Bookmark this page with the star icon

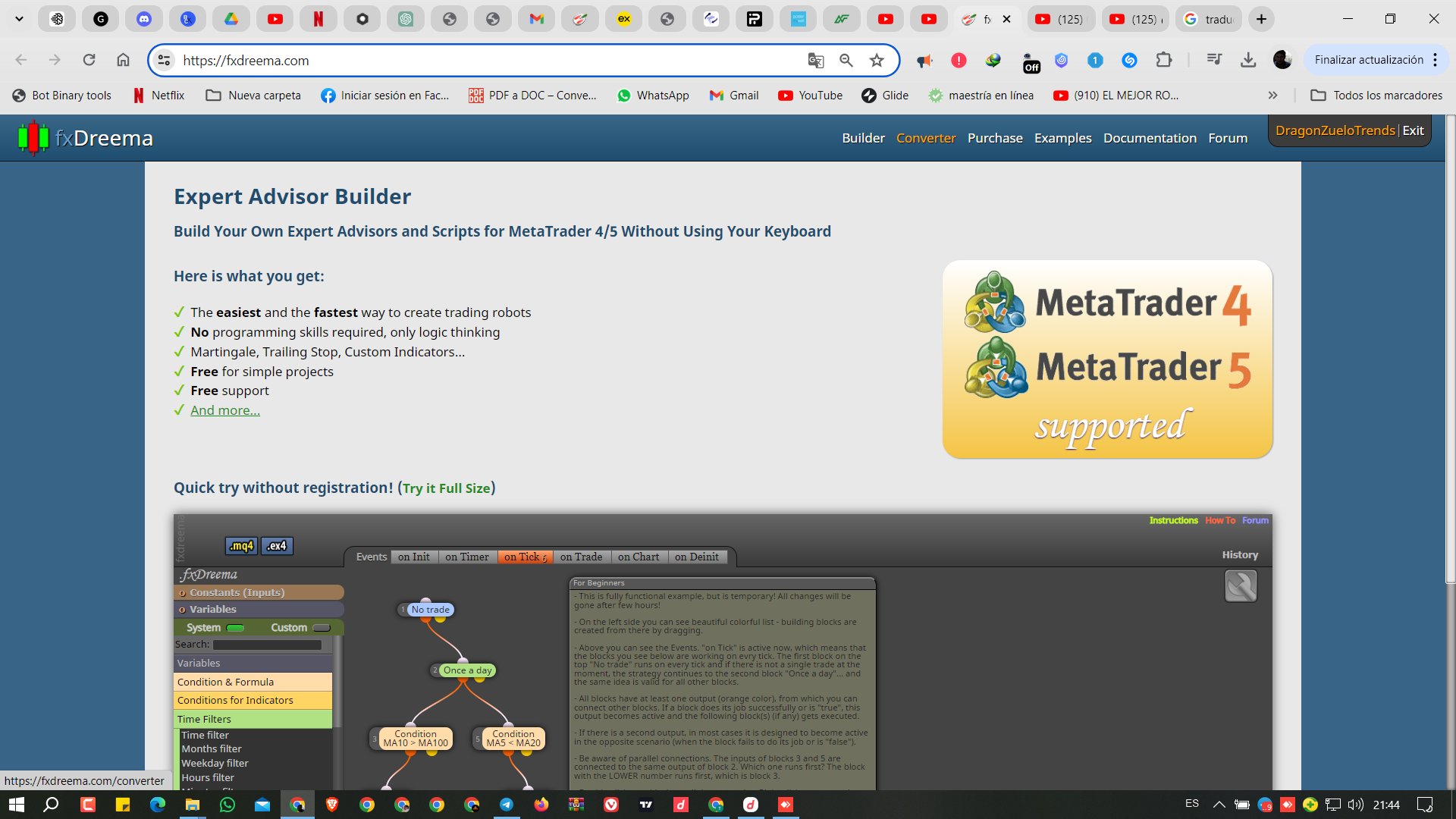[877, 61]
